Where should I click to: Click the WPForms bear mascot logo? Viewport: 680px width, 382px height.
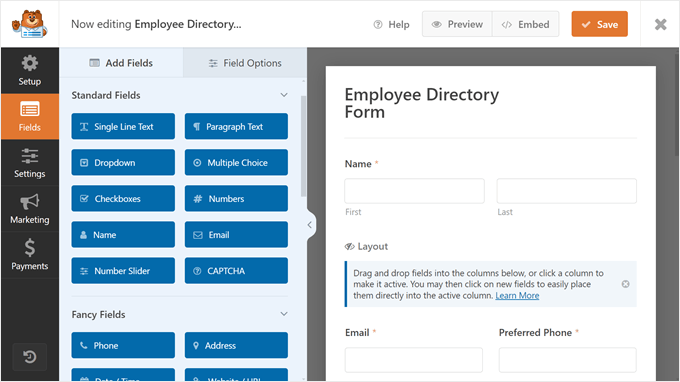29,24
